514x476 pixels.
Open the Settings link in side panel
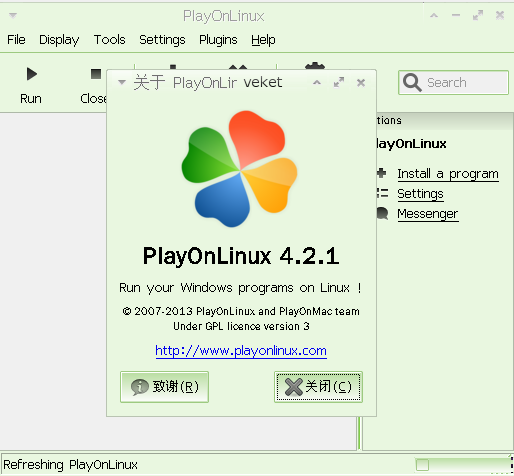pos(420,194)
